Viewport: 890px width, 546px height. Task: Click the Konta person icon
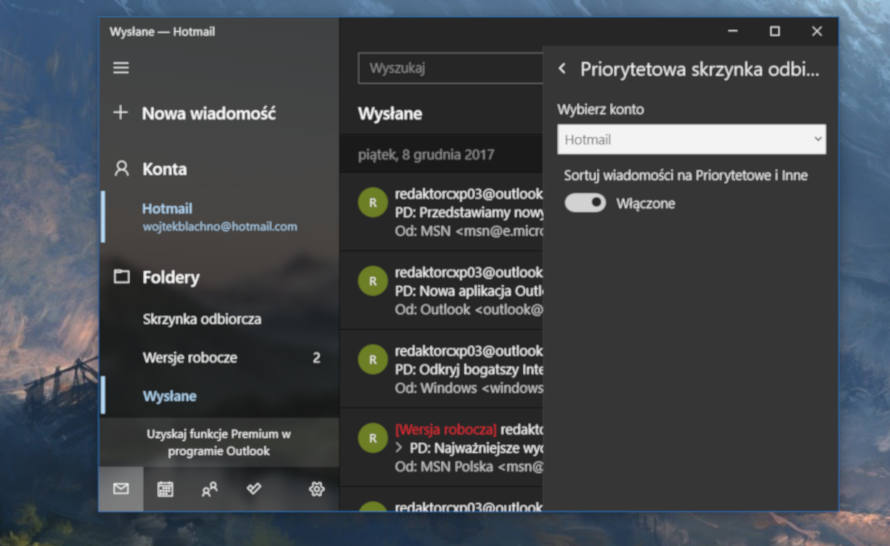[121, 169]
